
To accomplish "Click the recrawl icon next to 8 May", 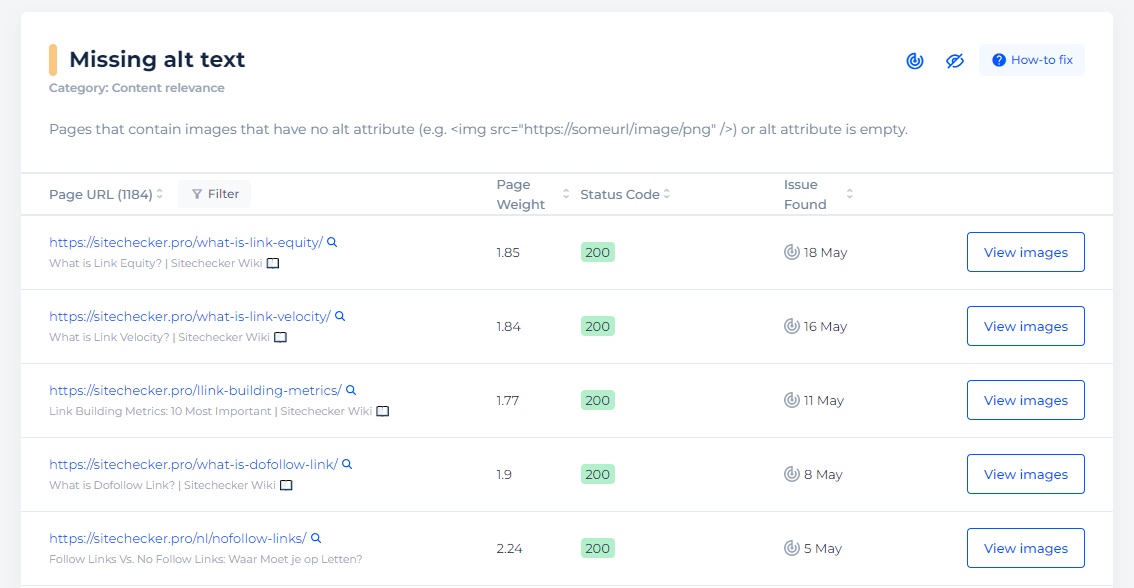I will pyautogui.click(x=792, y=474).
